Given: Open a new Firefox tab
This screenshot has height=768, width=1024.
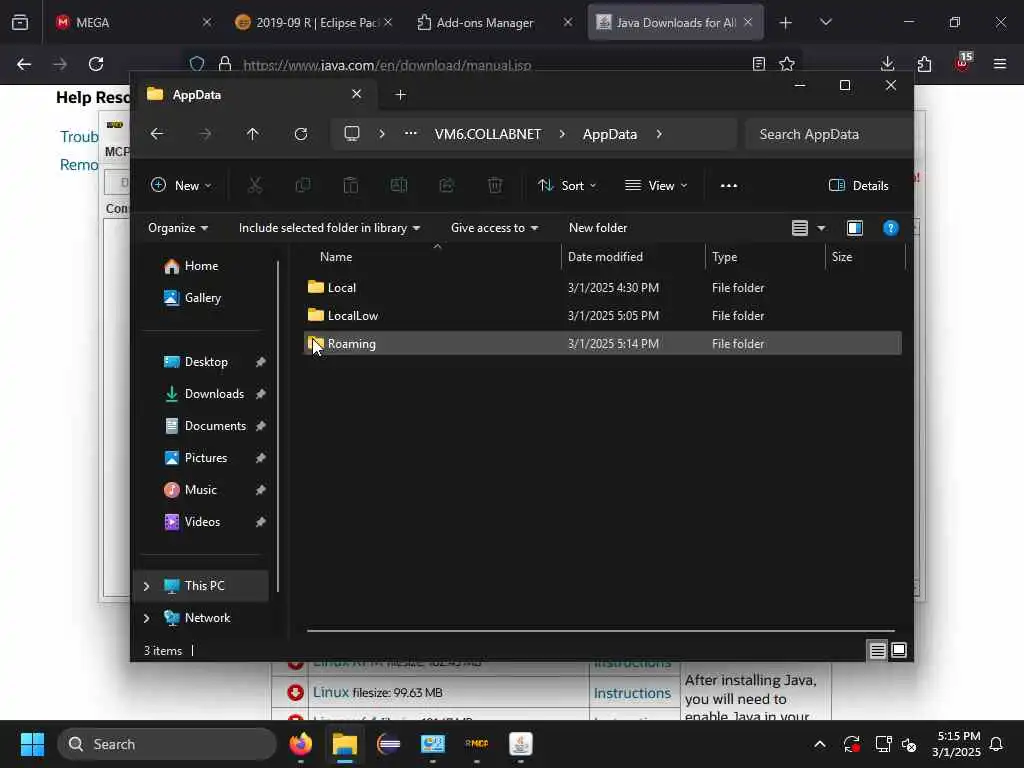Looking at the screenshot, I should click(786, 22).
